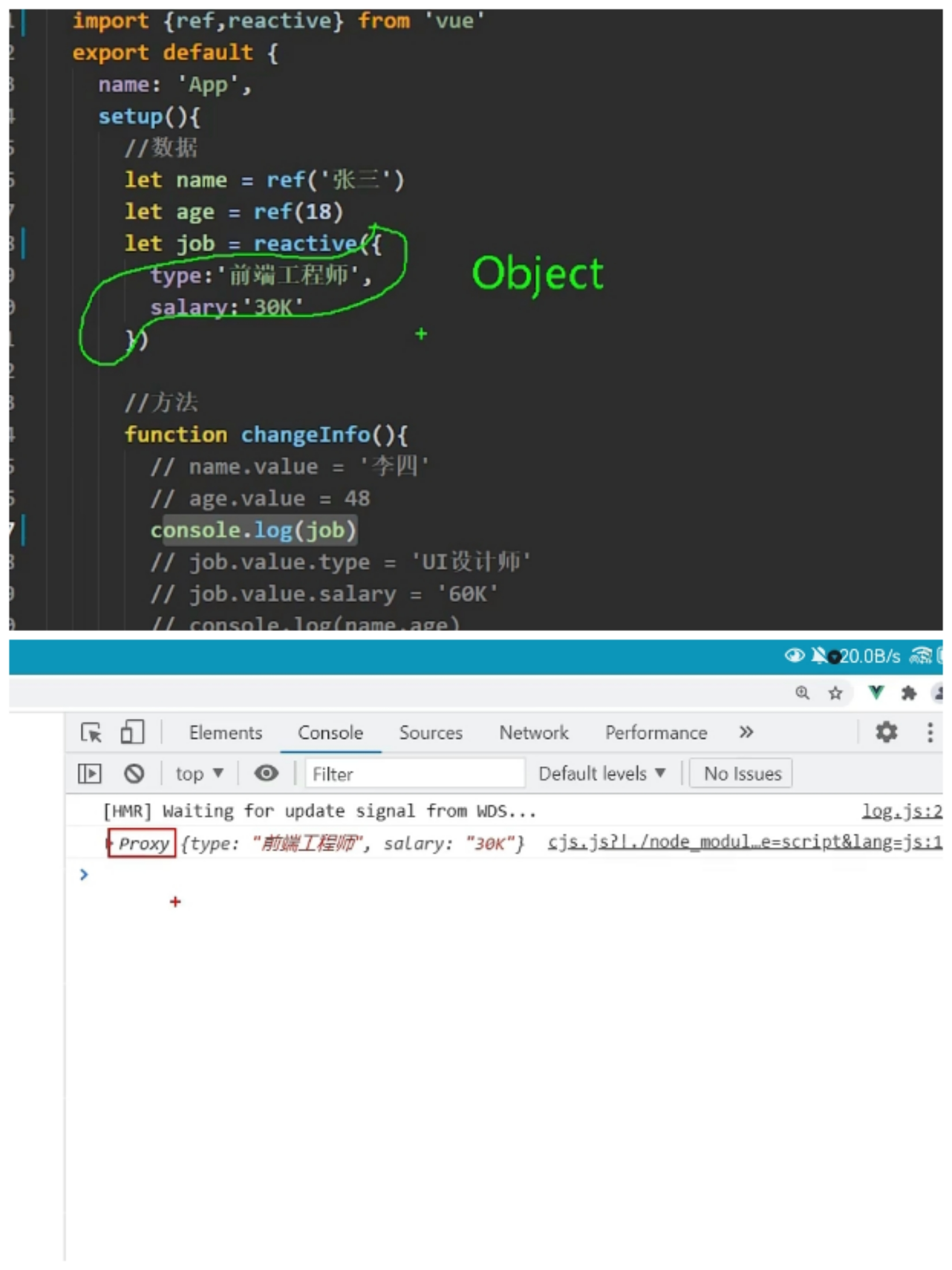Open DevTools three-dot customize menu

930,732
